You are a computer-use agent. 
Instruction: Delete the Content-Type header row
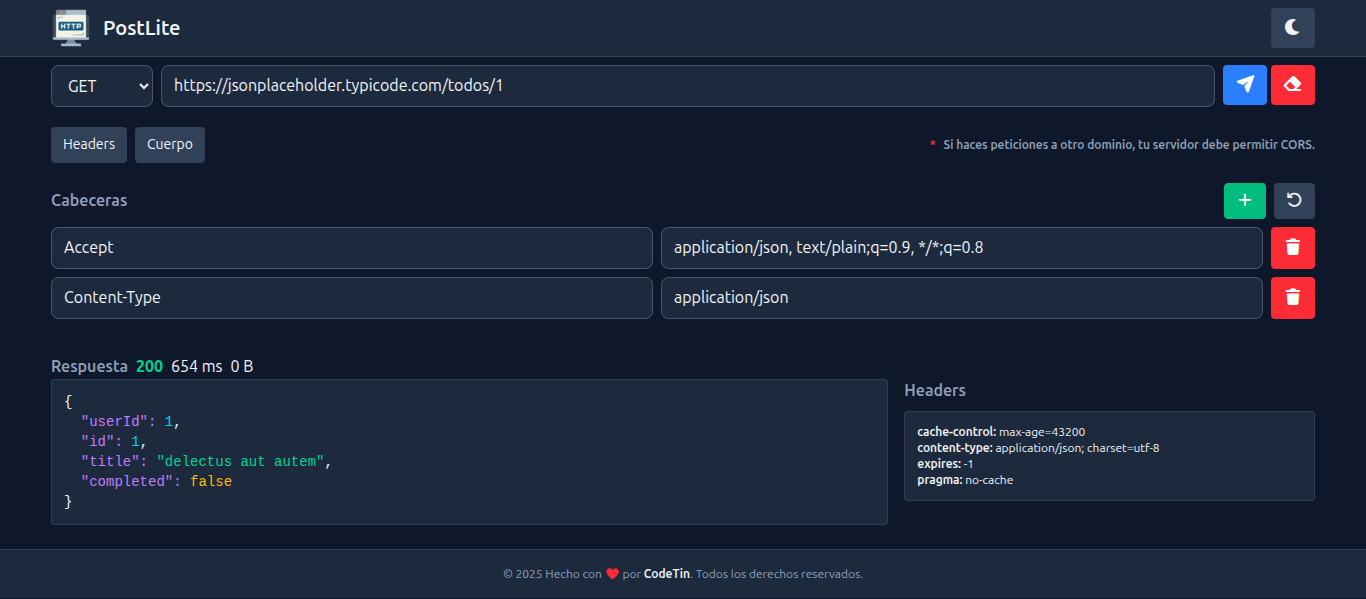tap(1292, 298)
